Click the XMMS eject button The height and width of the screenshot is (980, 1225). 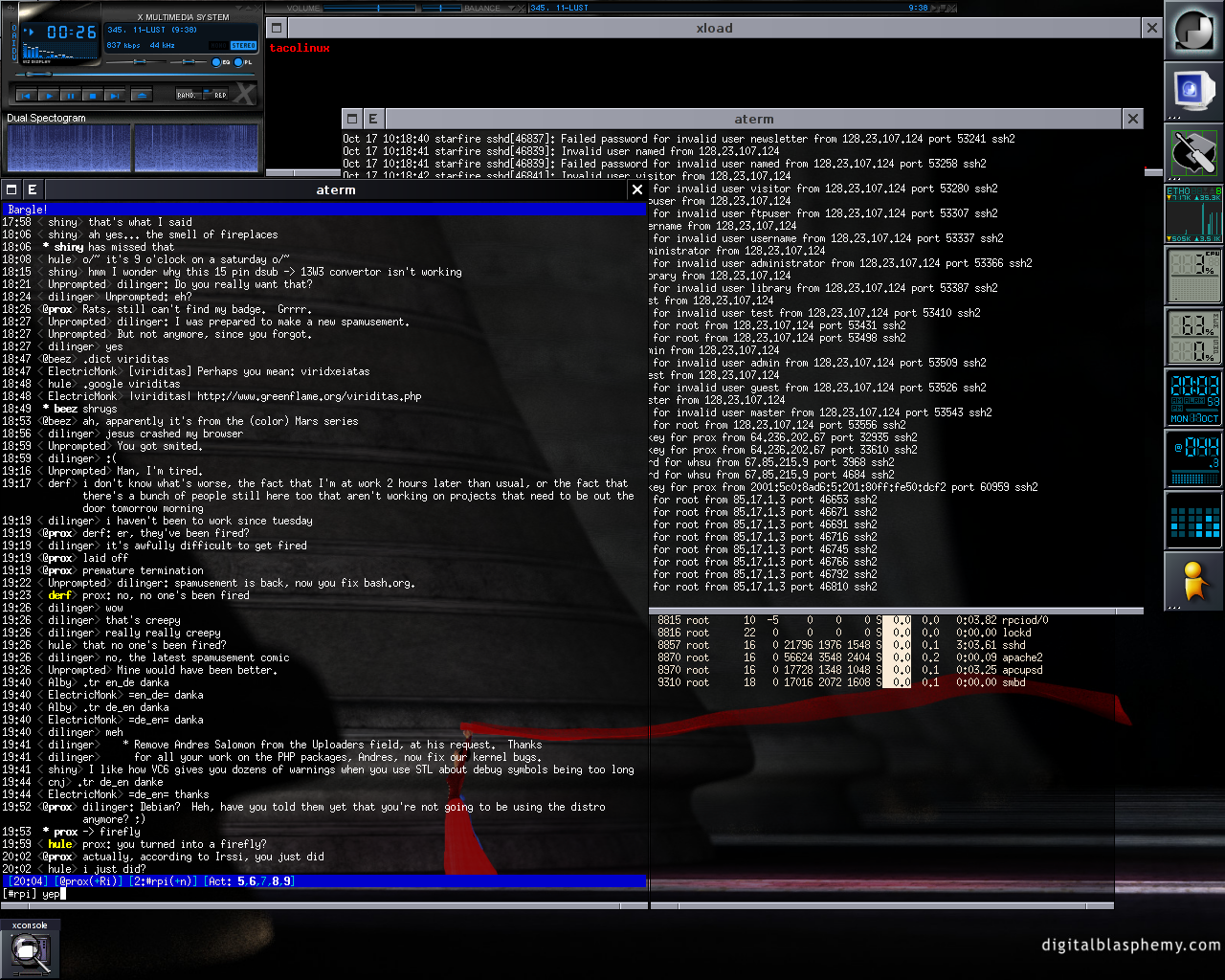coord(142,95)
